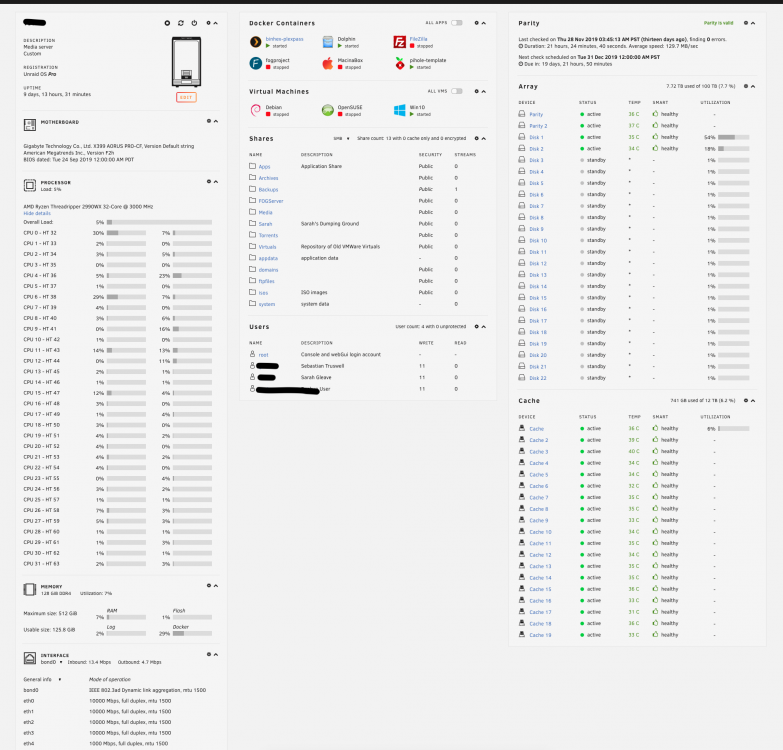This screenshot has height=750, width=783.
Task: Collapse the Parity section
Action: [x=753, y=23]
